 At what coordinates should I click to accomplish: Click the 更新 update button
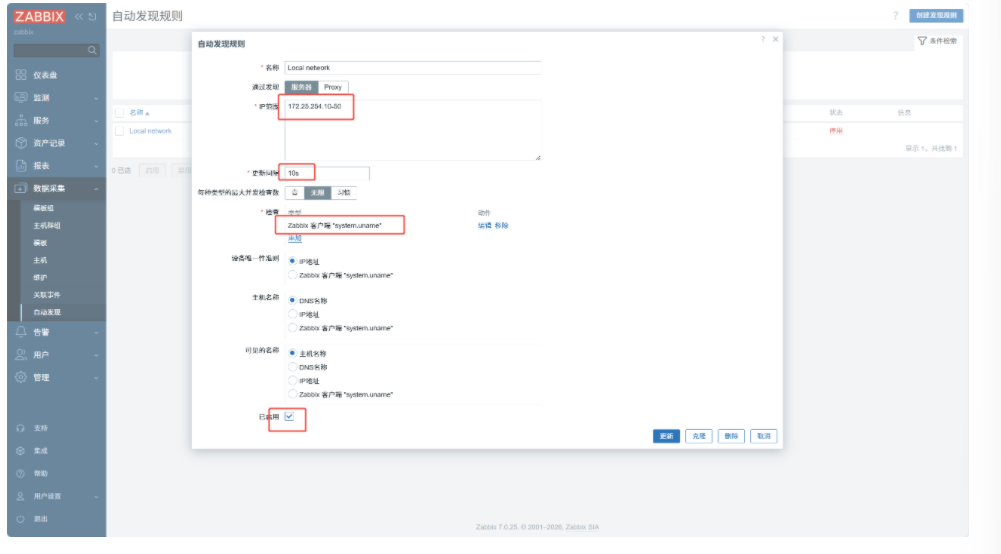666,436
